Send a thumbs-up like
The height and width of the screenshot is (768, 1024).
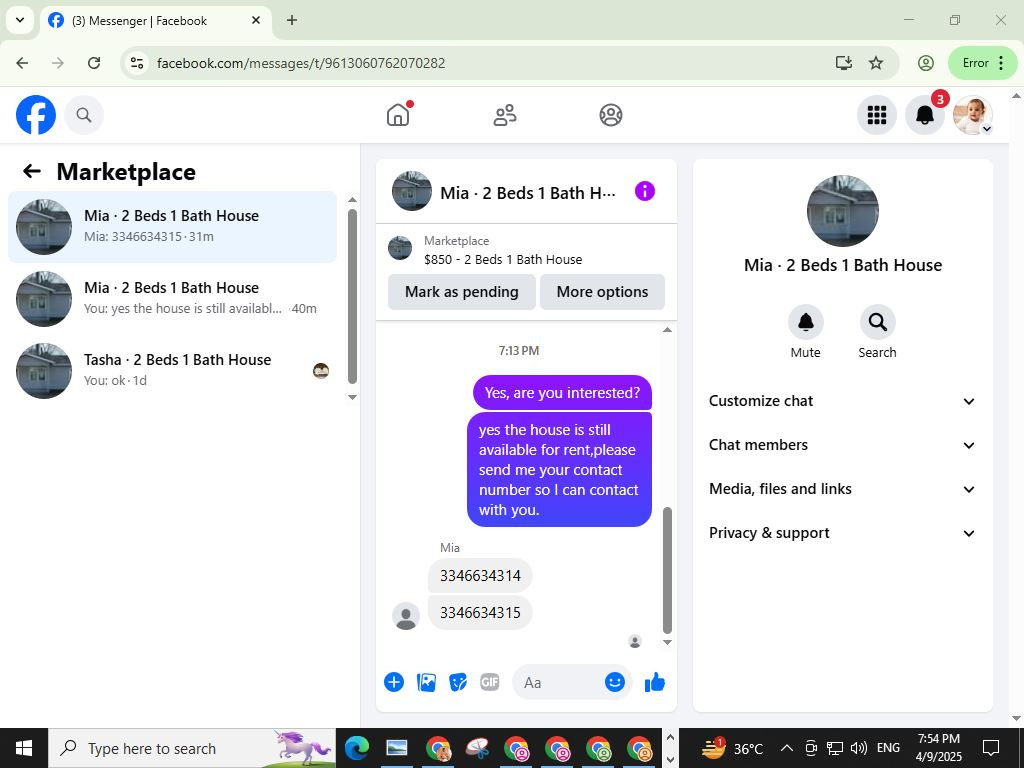click(x=654, y=682)
